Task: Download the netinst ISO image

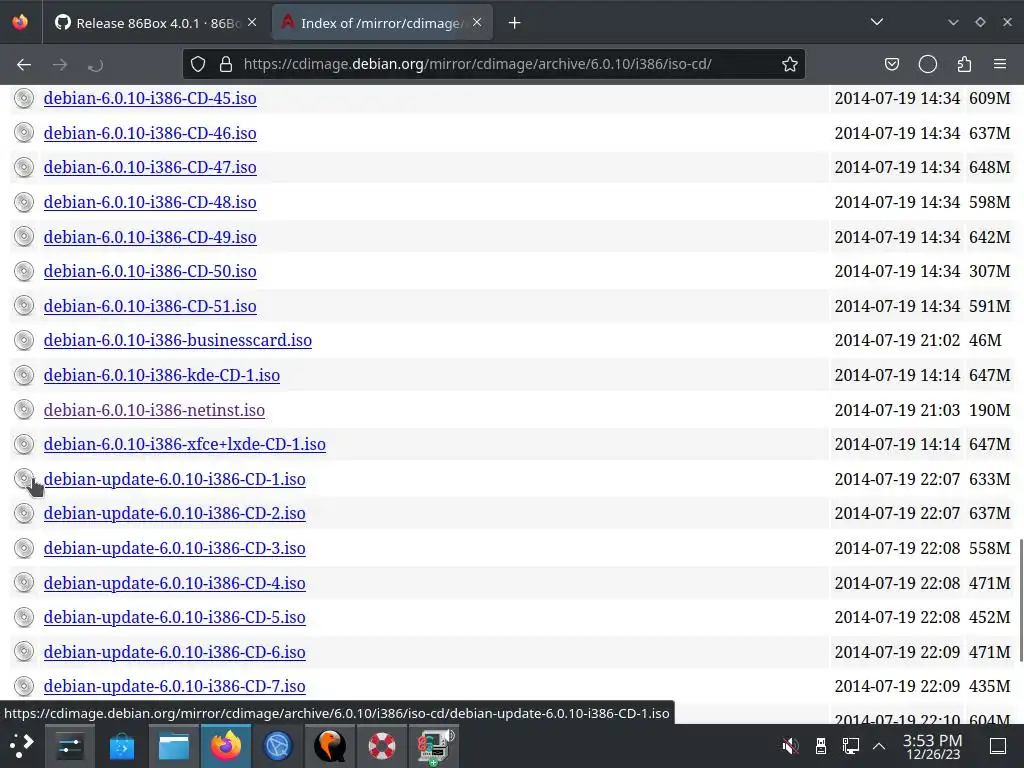Action: pyautogui.click(x=154, y=410)
